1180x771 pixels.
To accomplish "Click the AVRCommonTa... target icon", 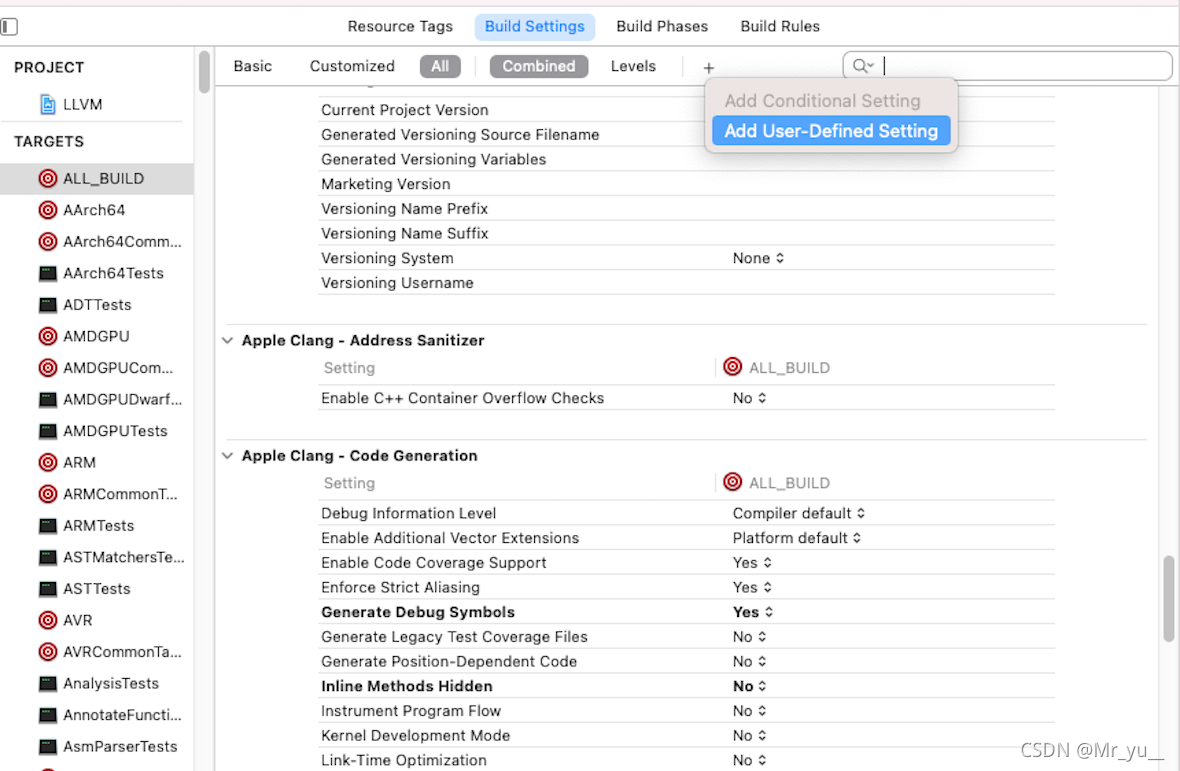I will pyautogui.click(x=47, y=652).
